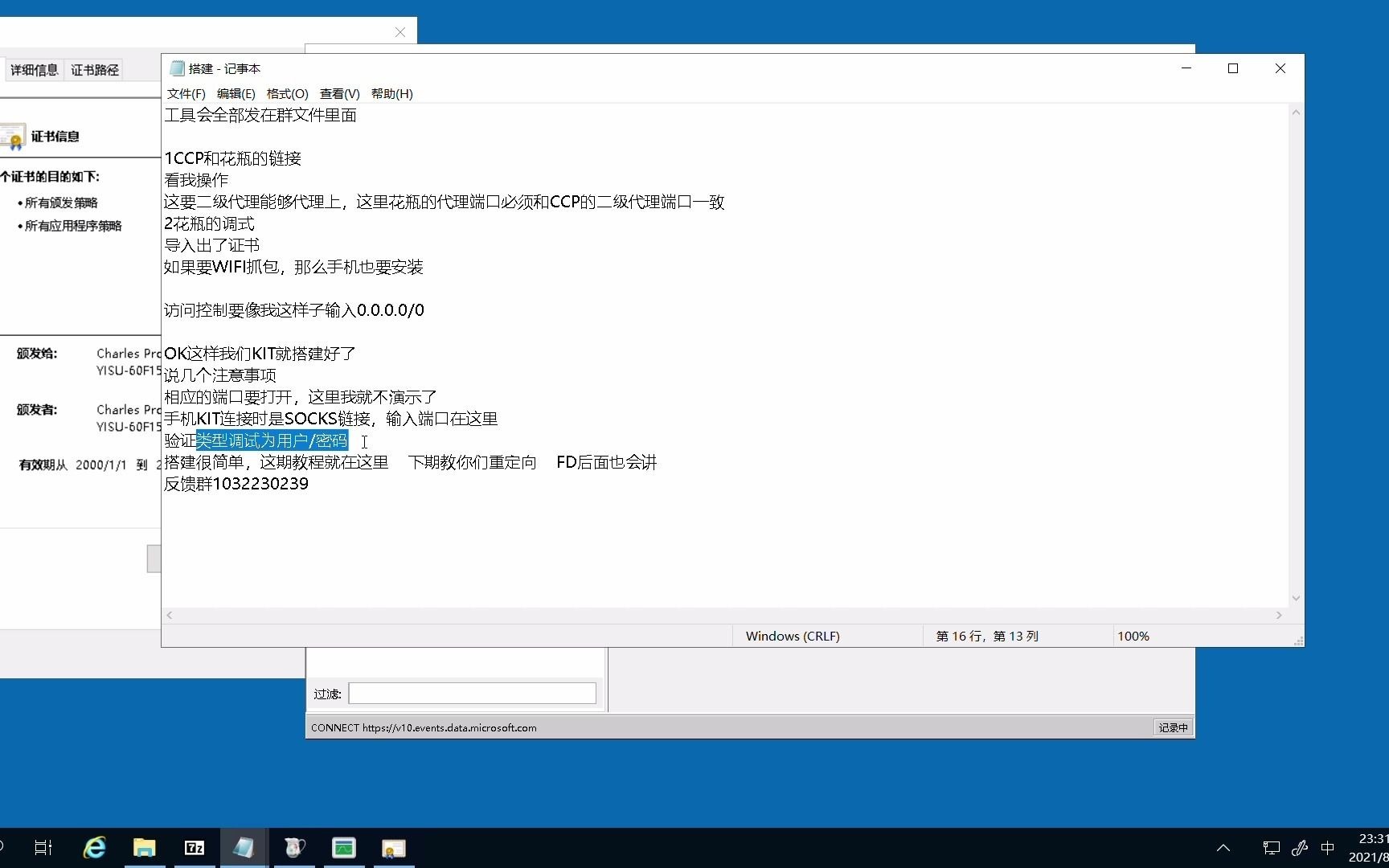Screen dimensions: 1389x868
Task: Click the Notepad icon in the title bar
Action: click(x=177, y=68)
